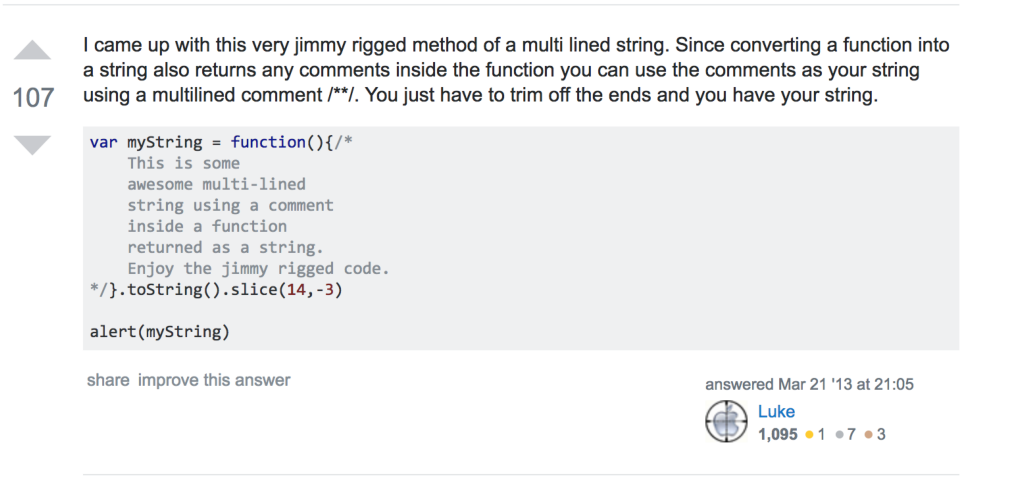Select the function keyword in the code

[x=268, y=142]
